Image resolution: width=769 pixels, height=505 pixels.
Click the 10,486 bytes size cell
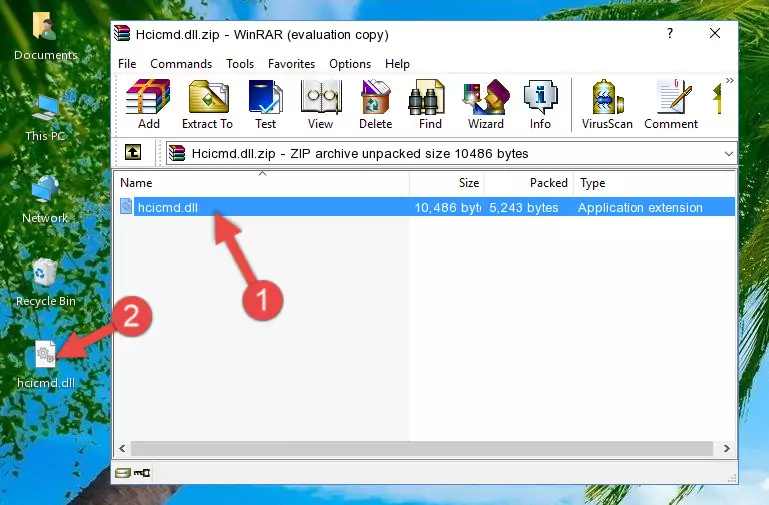click(447, 207)
